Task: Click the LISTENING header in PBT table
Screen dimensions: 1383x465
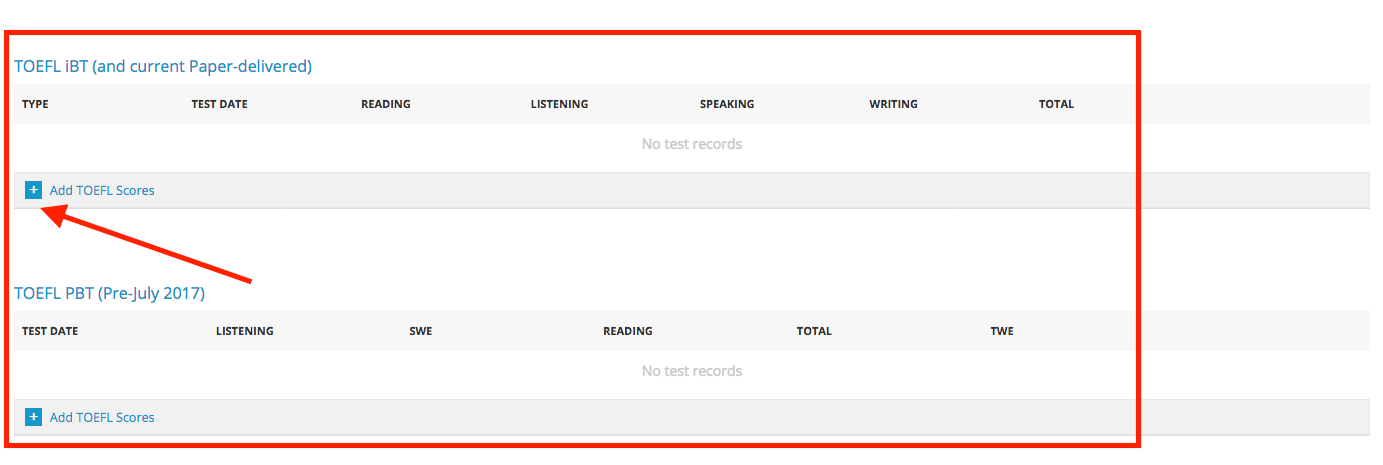Action: click(245, 331)
